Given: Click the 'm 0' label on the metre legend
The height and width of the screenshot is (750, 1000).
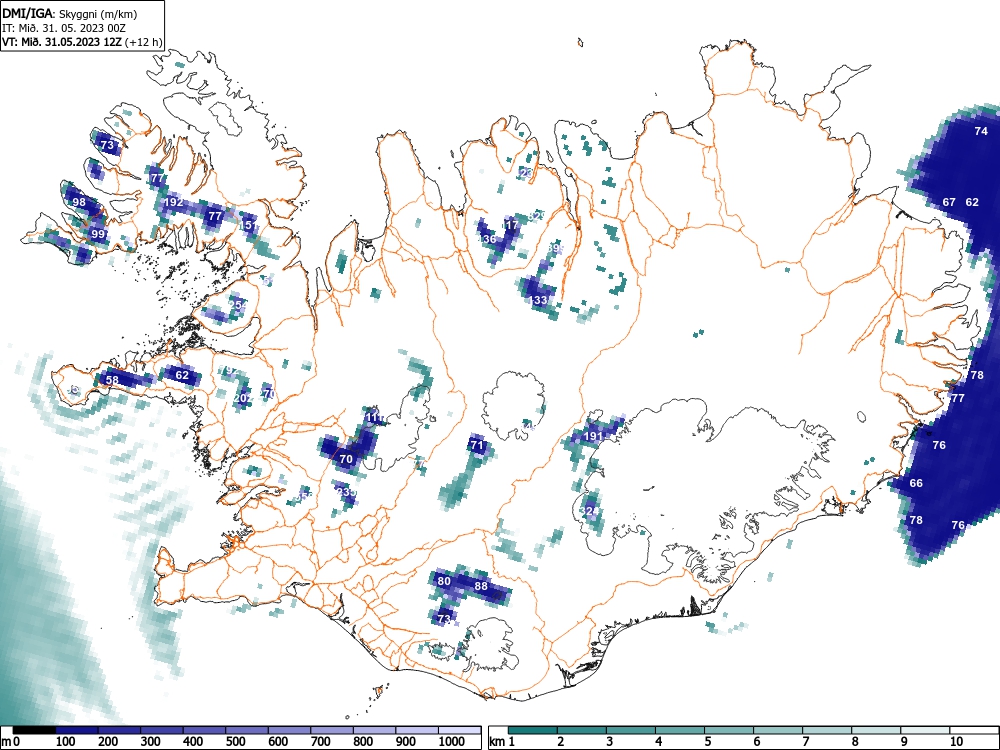Looking at the screenshot, I should tap(11, 742).
